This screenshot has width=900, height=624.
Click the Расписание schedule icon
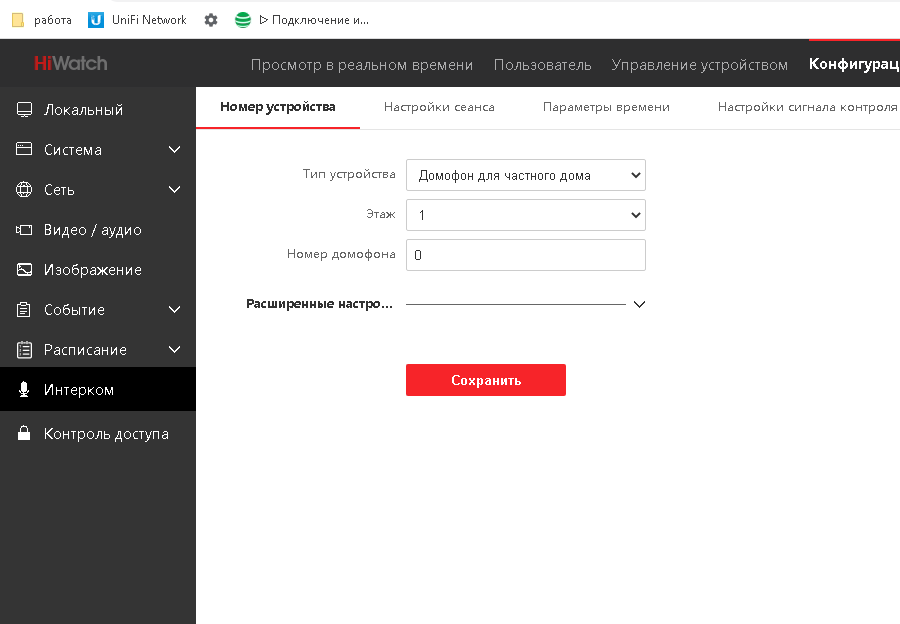tap(24, 350)
